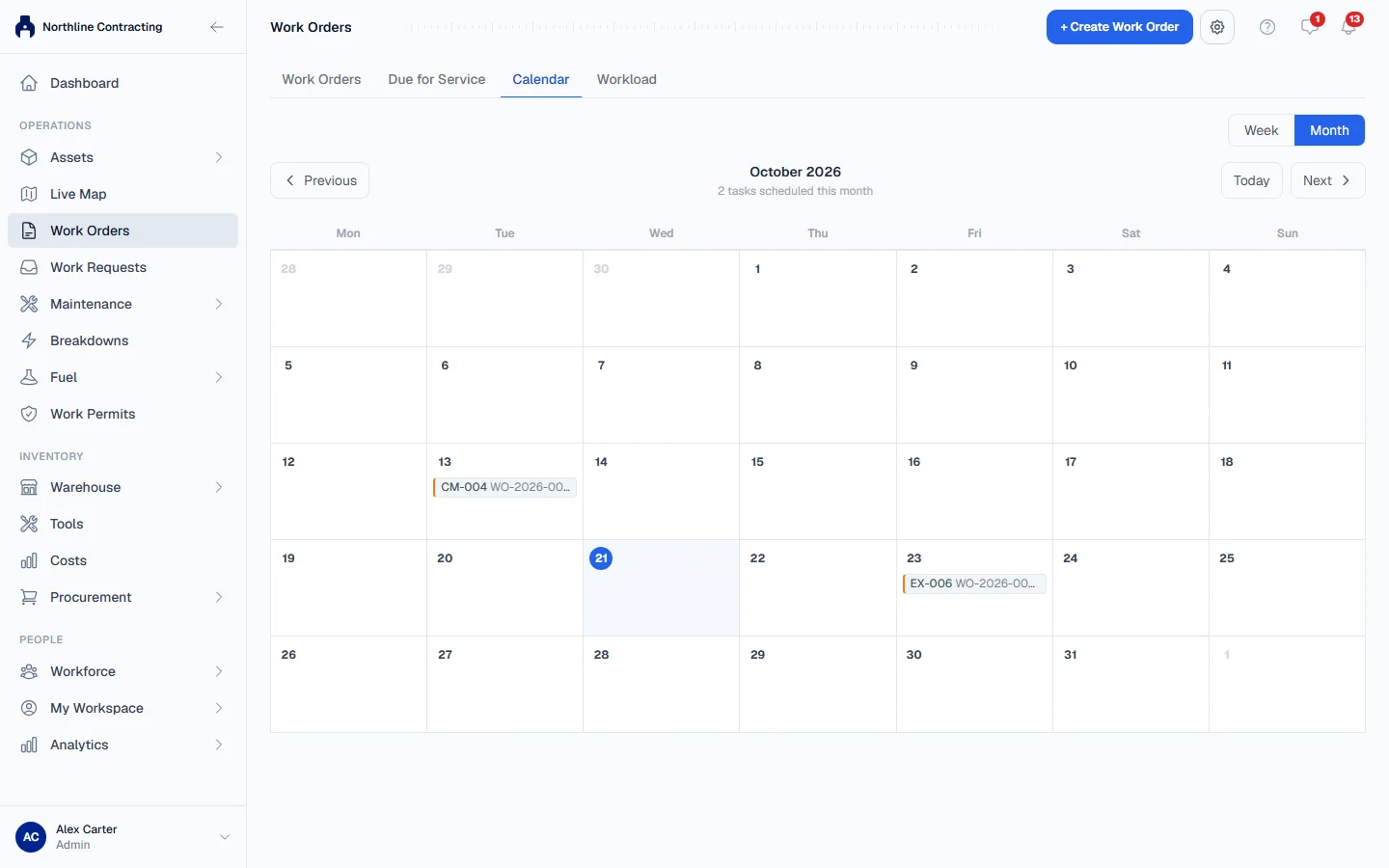Expand the My Workspace submenu chevron

pyautogui.click(x=219, y=708)
